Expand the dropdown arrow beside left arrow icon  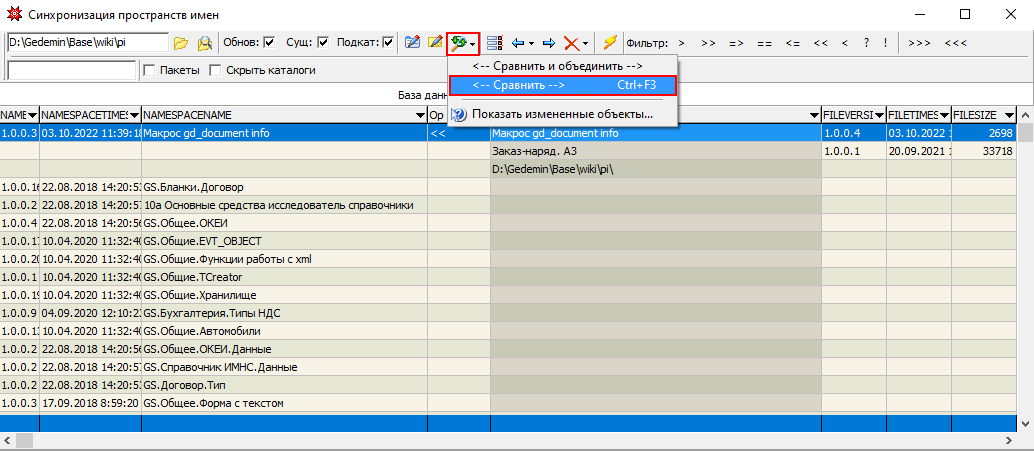531,43
